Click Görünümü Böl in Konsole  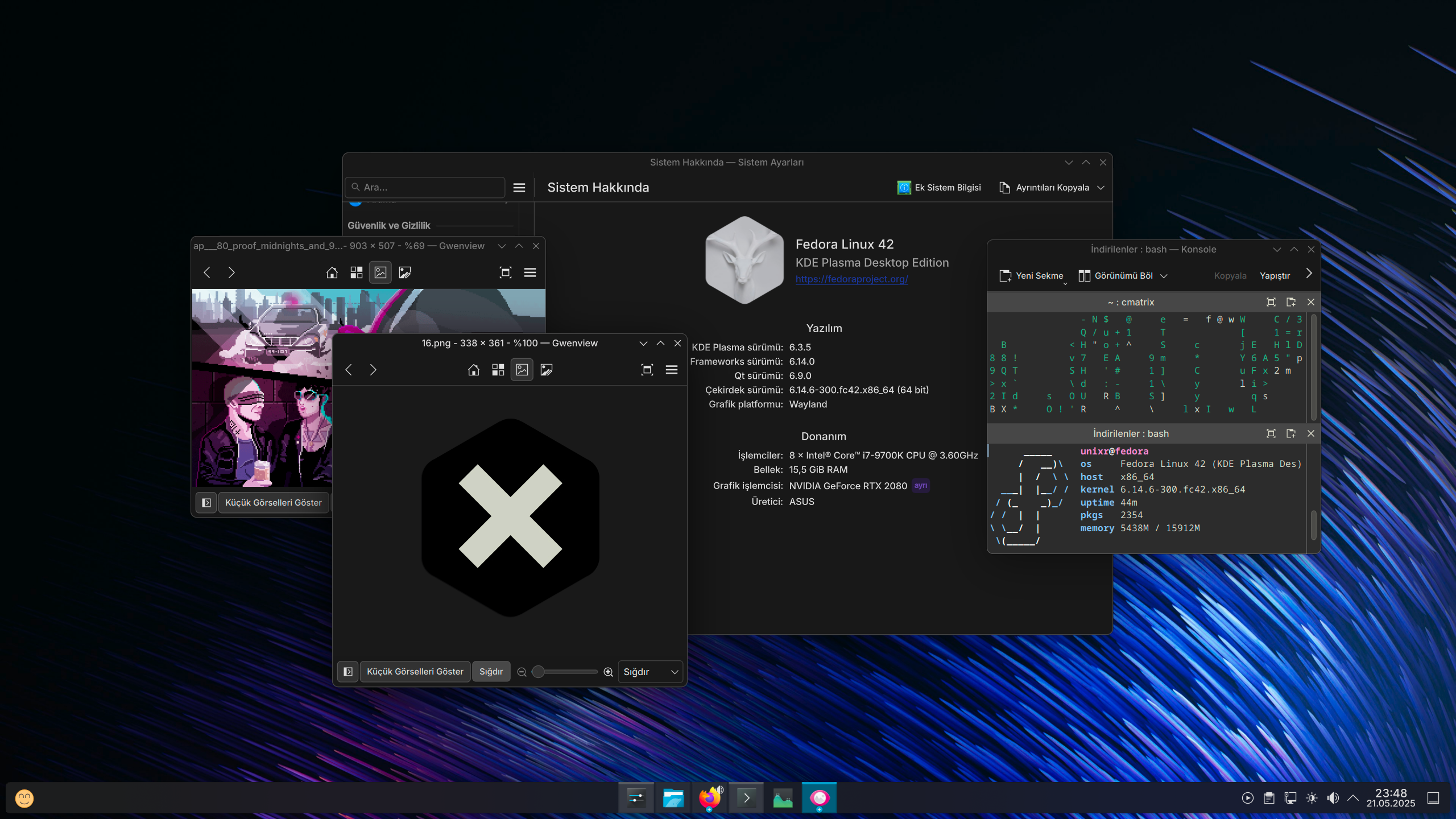coord(1115,276)
